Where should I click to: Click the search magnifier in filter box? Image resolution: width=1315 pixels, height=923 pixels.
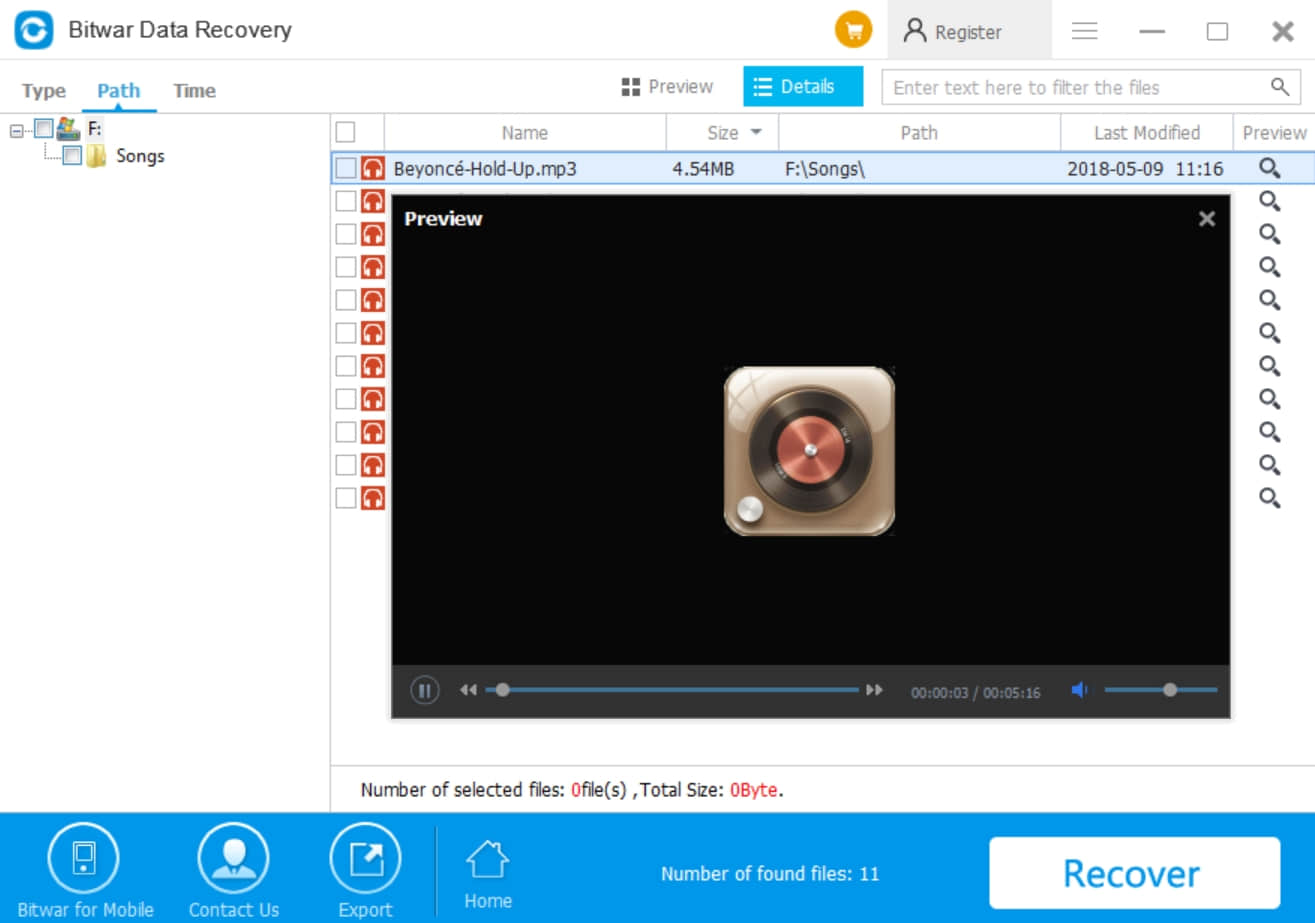click(x=1280, y=87)
